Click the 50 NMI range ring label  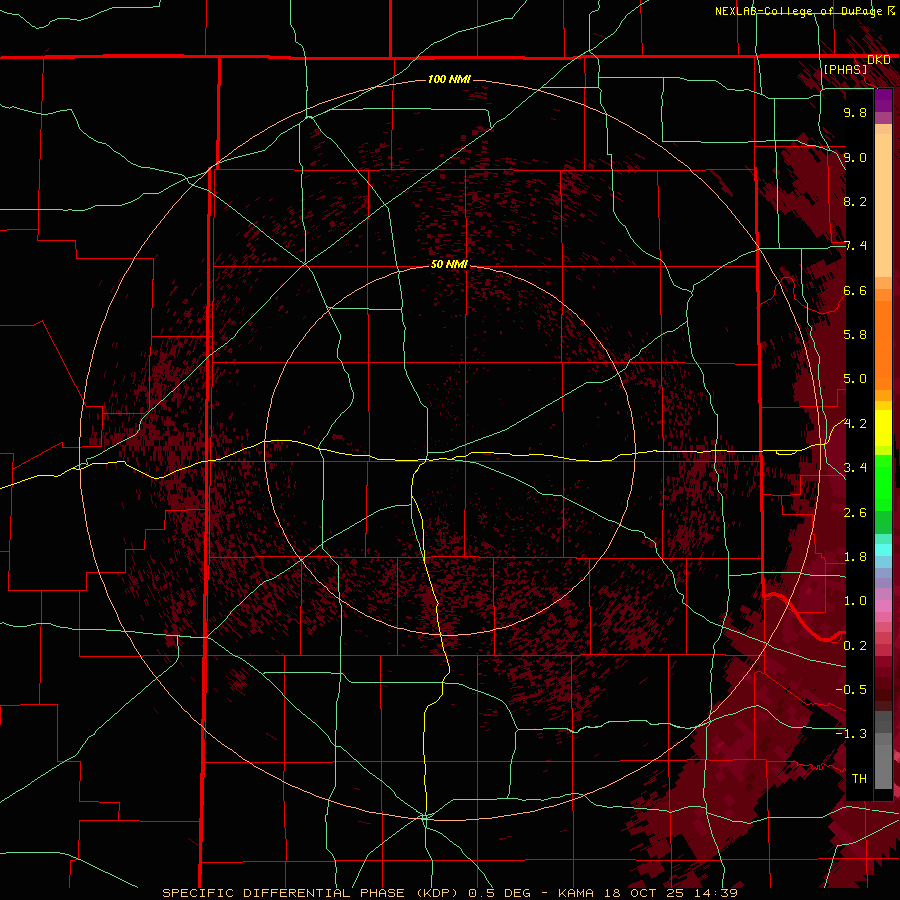click(449, 264)
